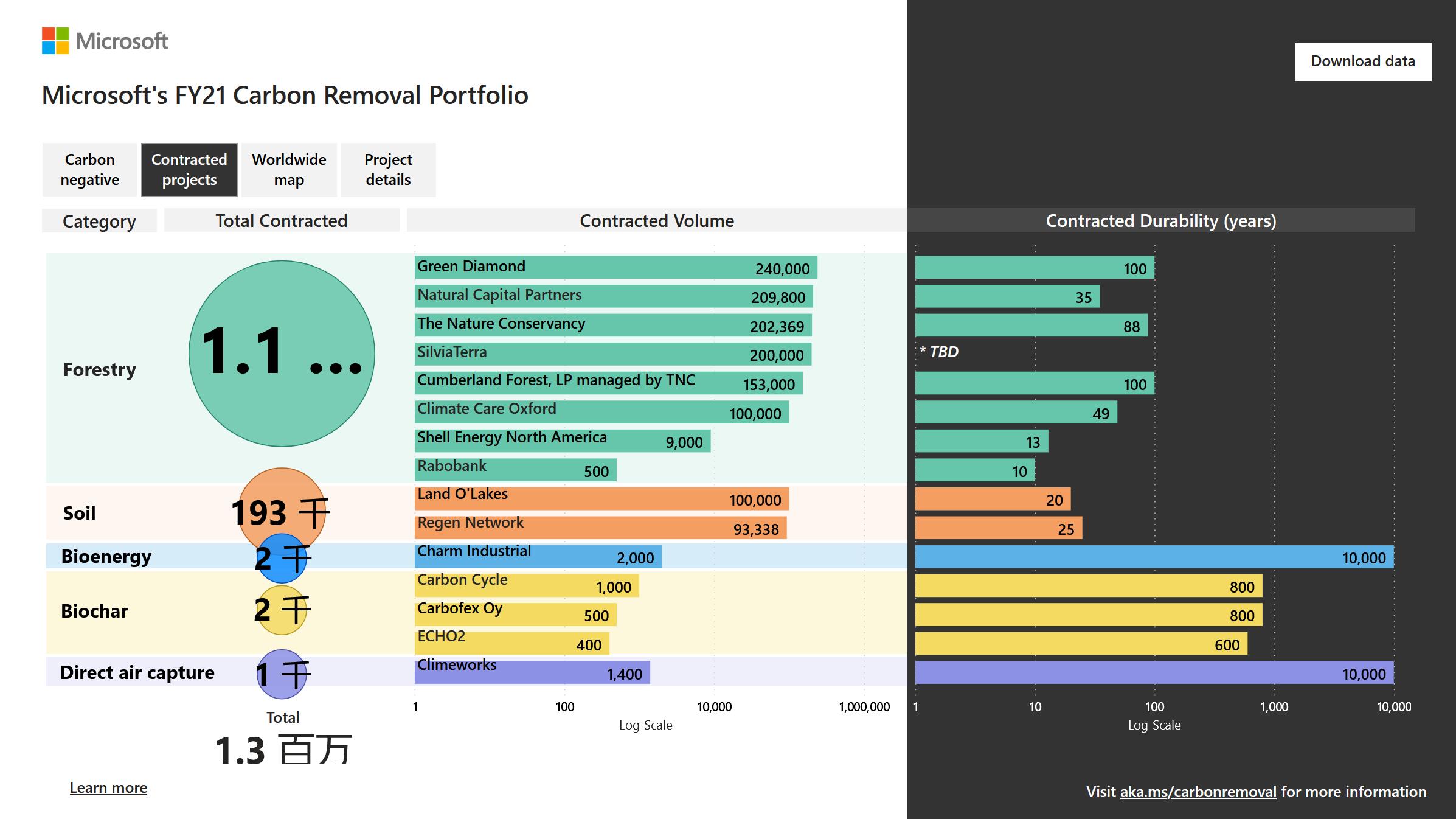The width and height of the screenshot is (1456, 819).
Task: Click the Download data button
Action: click(1362, 61)
